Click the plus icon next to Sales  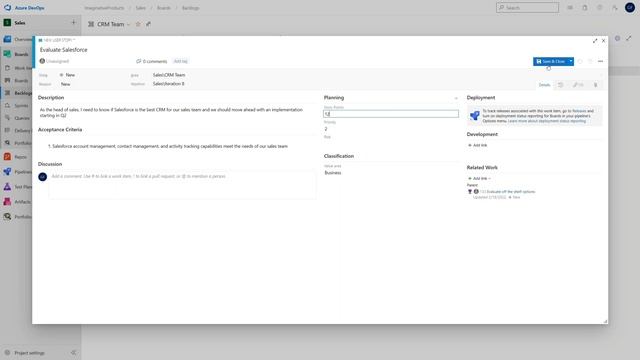click(73, 23)
